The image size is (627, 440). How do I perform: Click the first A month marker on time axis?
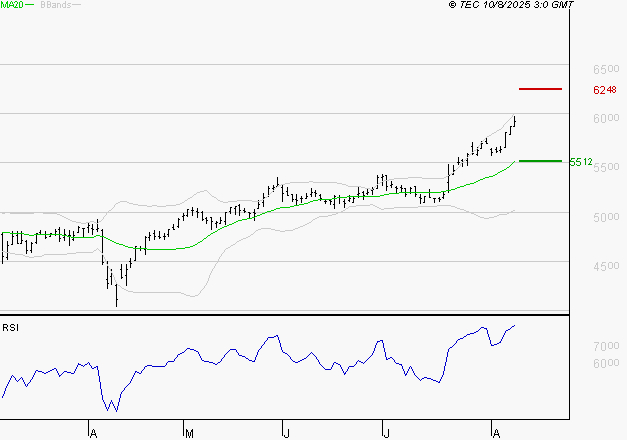pos(92,432)
